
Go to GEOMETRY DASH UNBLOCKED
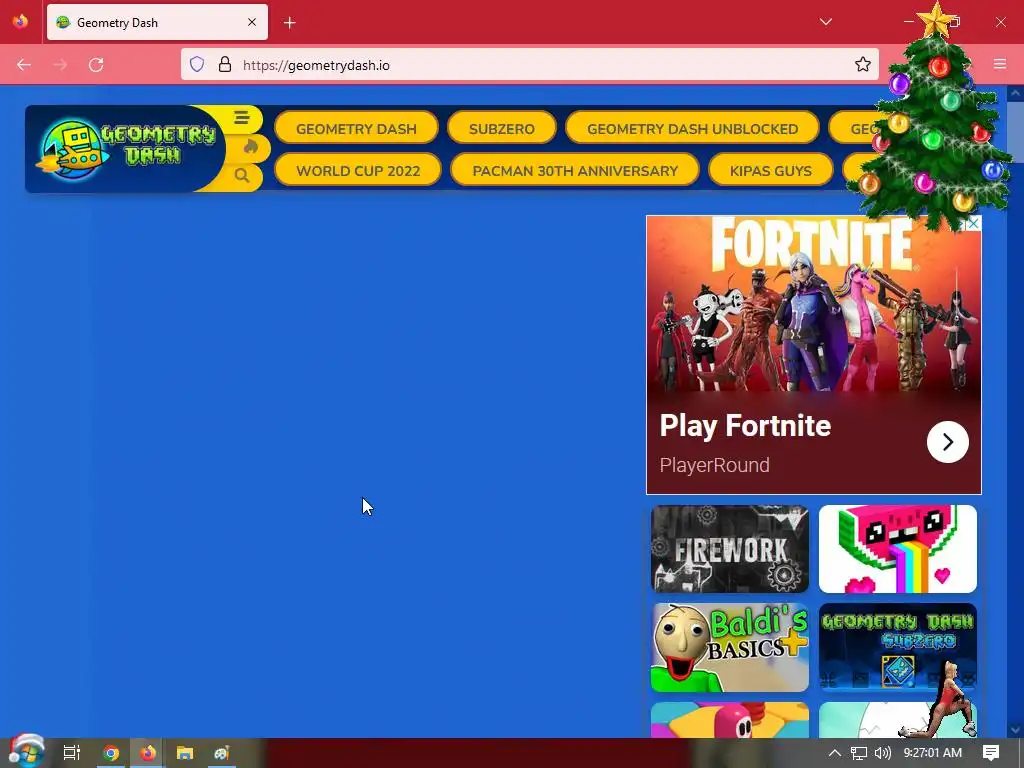pos(692,129)
